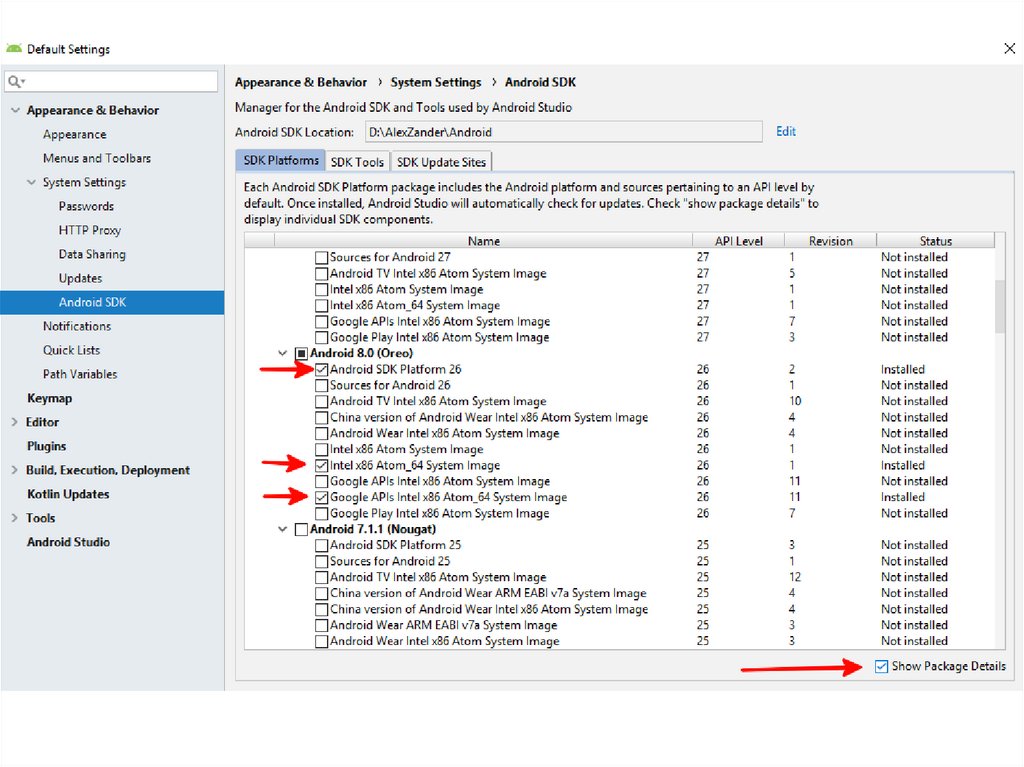The image size is (1024, 767).
Task: Open the Updates settings page
Action: [x=80, y=278]
